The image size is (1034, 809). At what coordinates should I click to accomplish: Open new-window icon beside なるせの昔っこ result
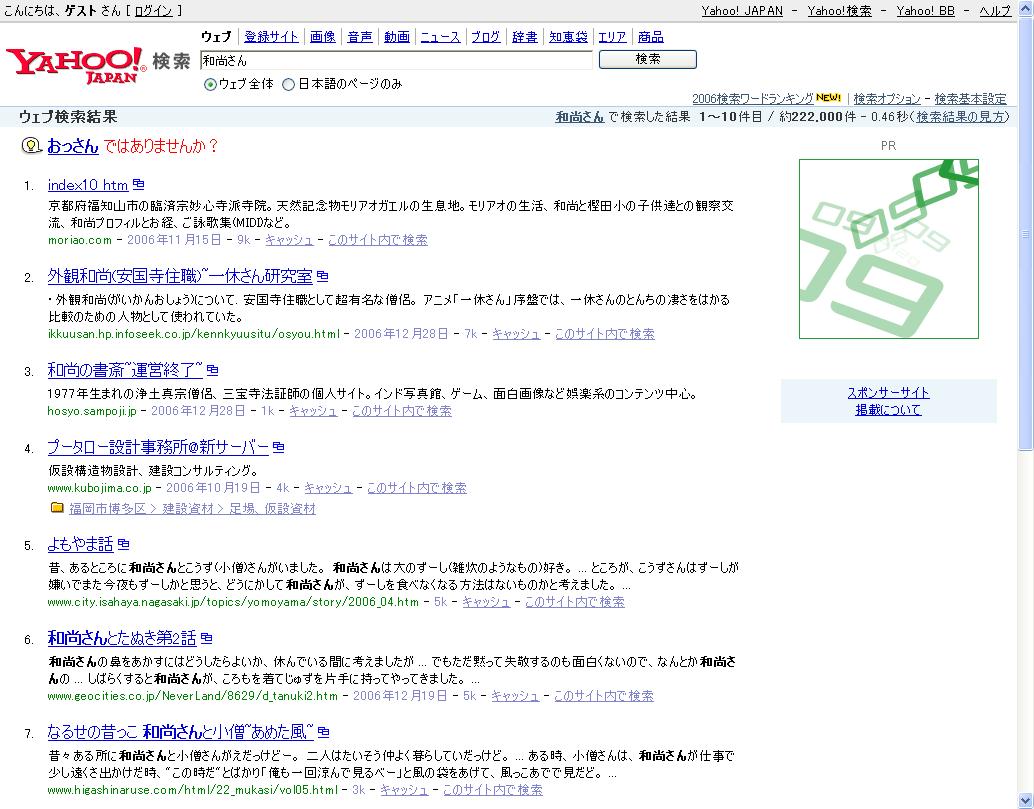[323, 732]
